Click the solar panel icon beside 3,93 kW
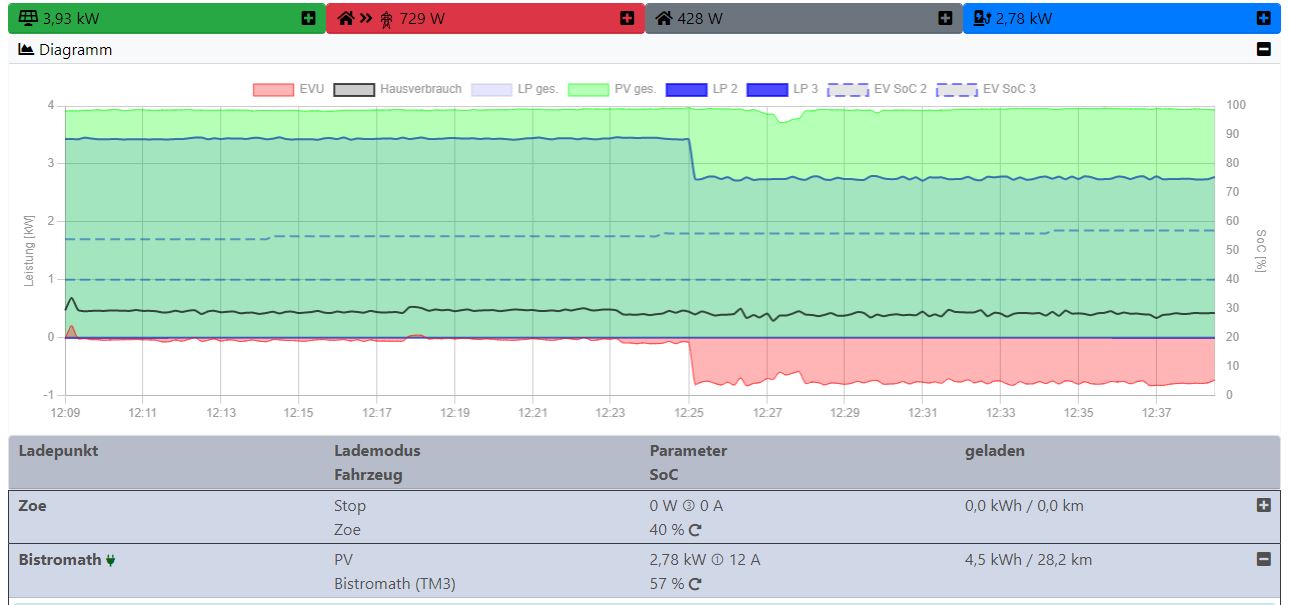Viewport: 1289px width, 605px height. tap(28, 18)
